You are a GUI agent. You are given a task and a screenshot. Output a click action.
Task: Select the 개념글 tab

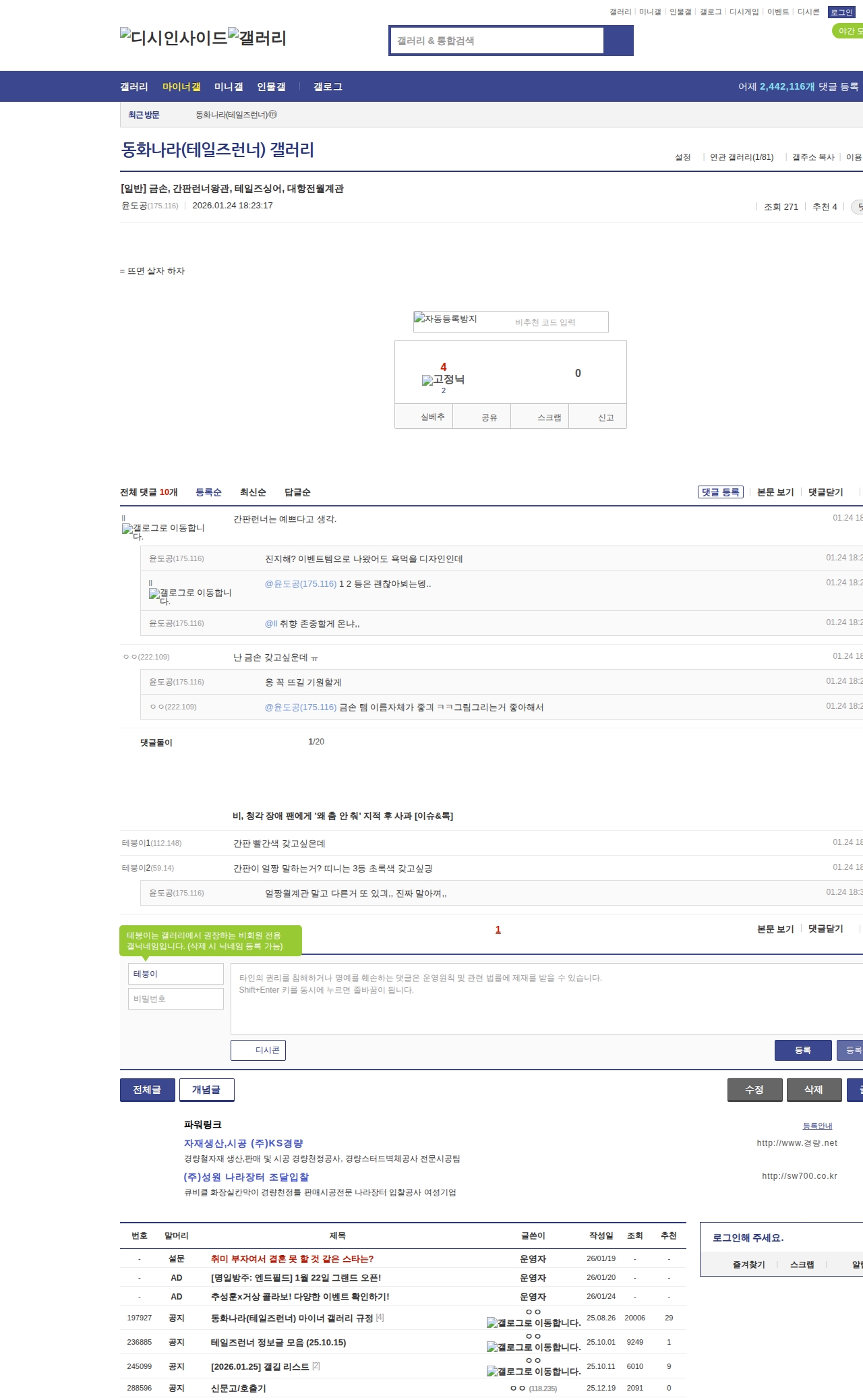coord(206,1089)
